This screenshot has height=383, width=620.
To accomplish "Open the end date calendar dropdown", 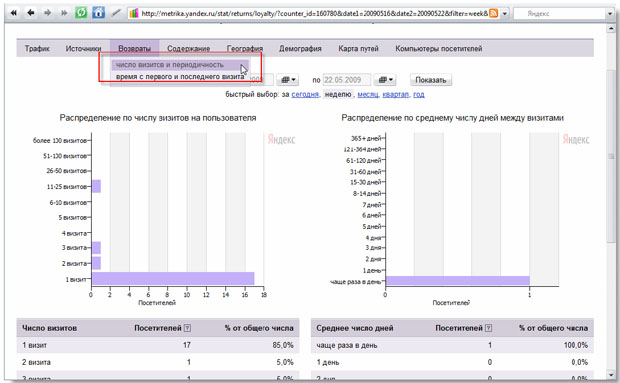I will coord(385,80).
